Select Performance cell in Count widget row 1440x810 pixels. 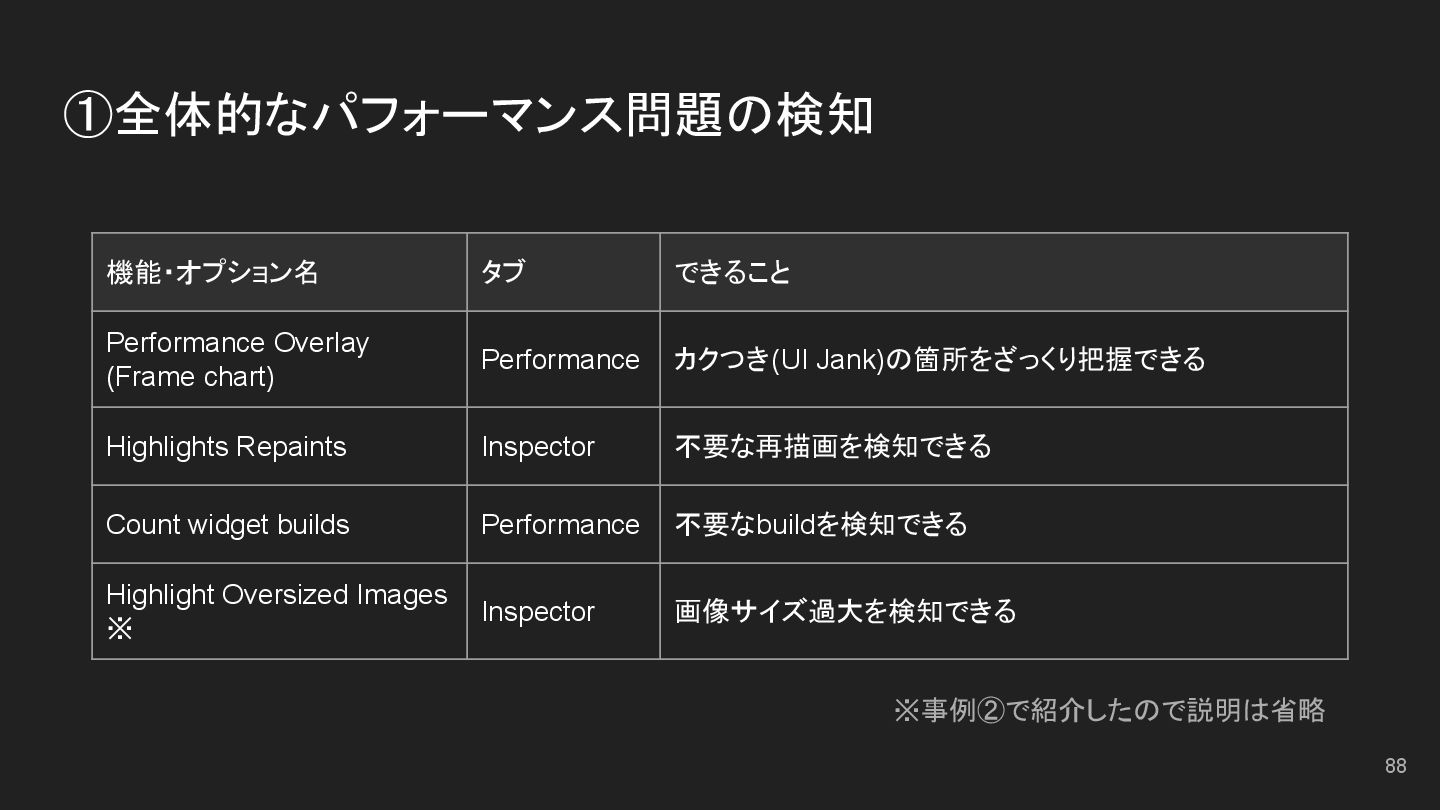tap(563, 524)
